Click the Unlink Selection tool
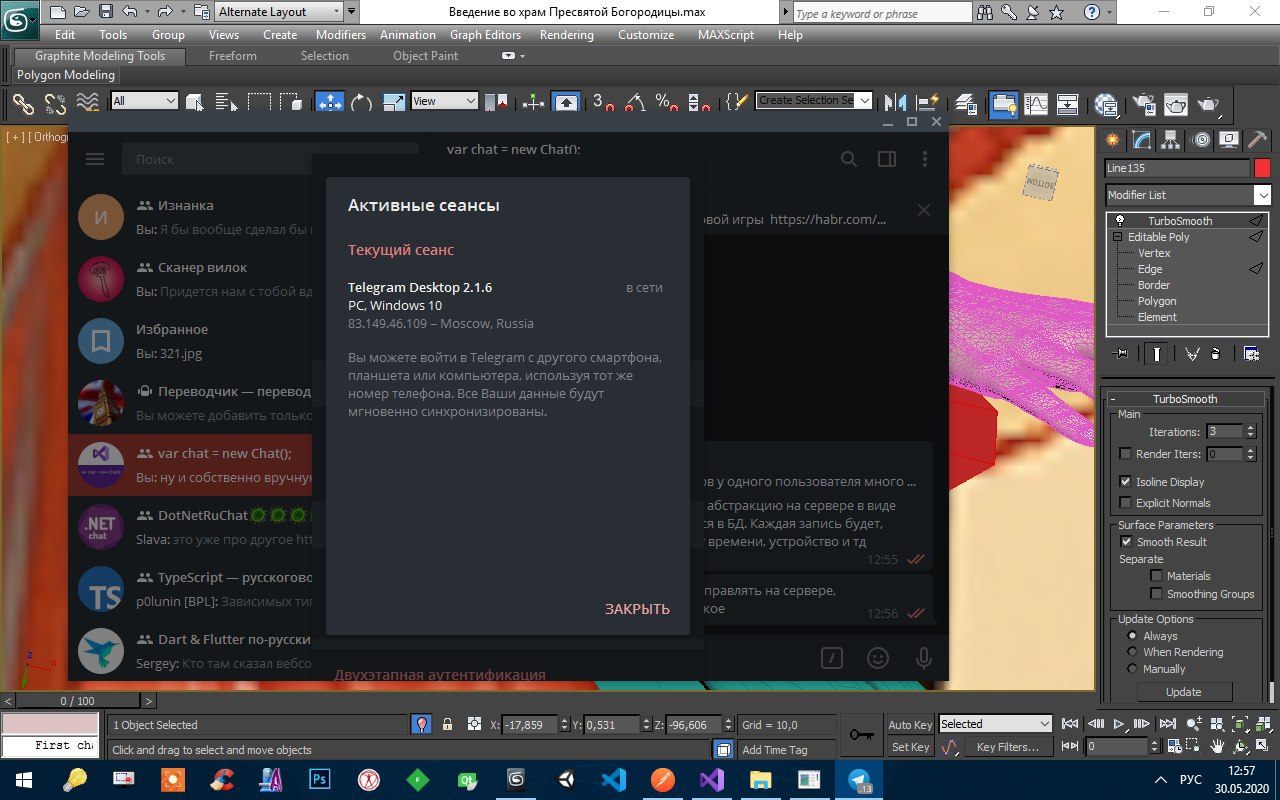 coord(55,102)
